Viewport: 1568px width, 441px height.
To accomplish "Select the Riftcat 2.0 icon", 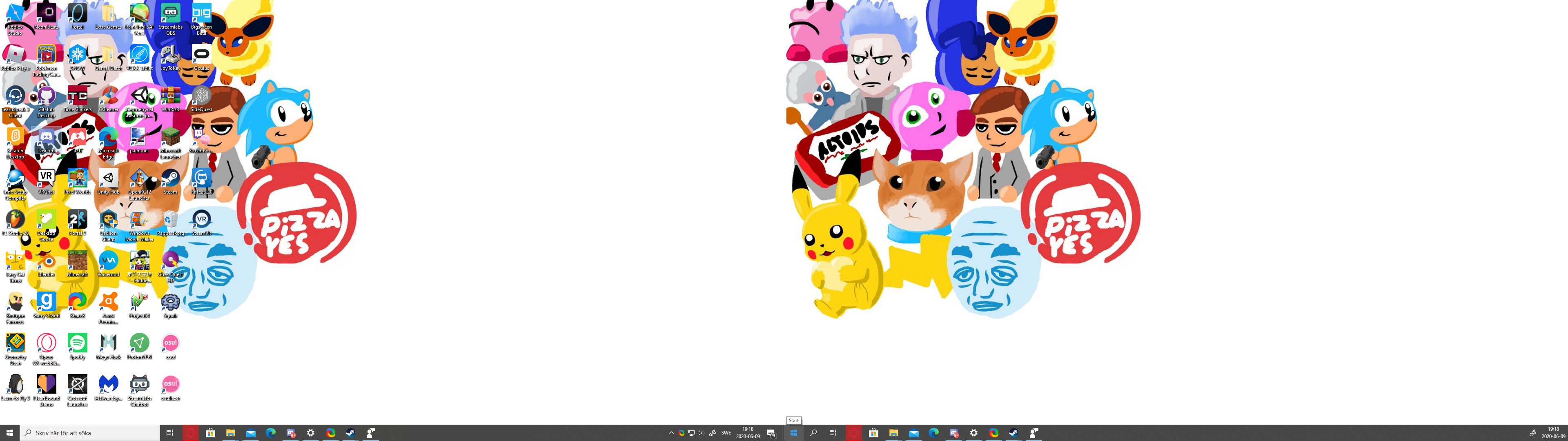I will [201, 182].
